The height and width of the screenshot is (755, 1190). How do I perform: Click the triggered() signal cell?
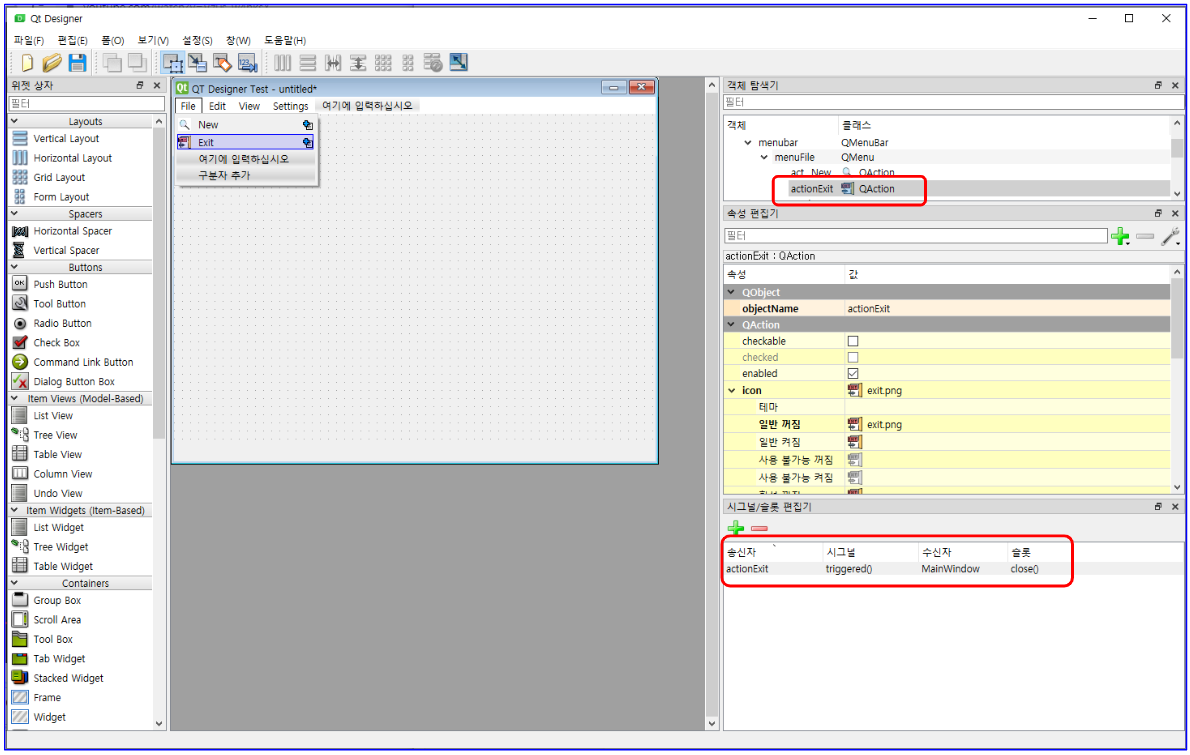click(x=848, y=569)
